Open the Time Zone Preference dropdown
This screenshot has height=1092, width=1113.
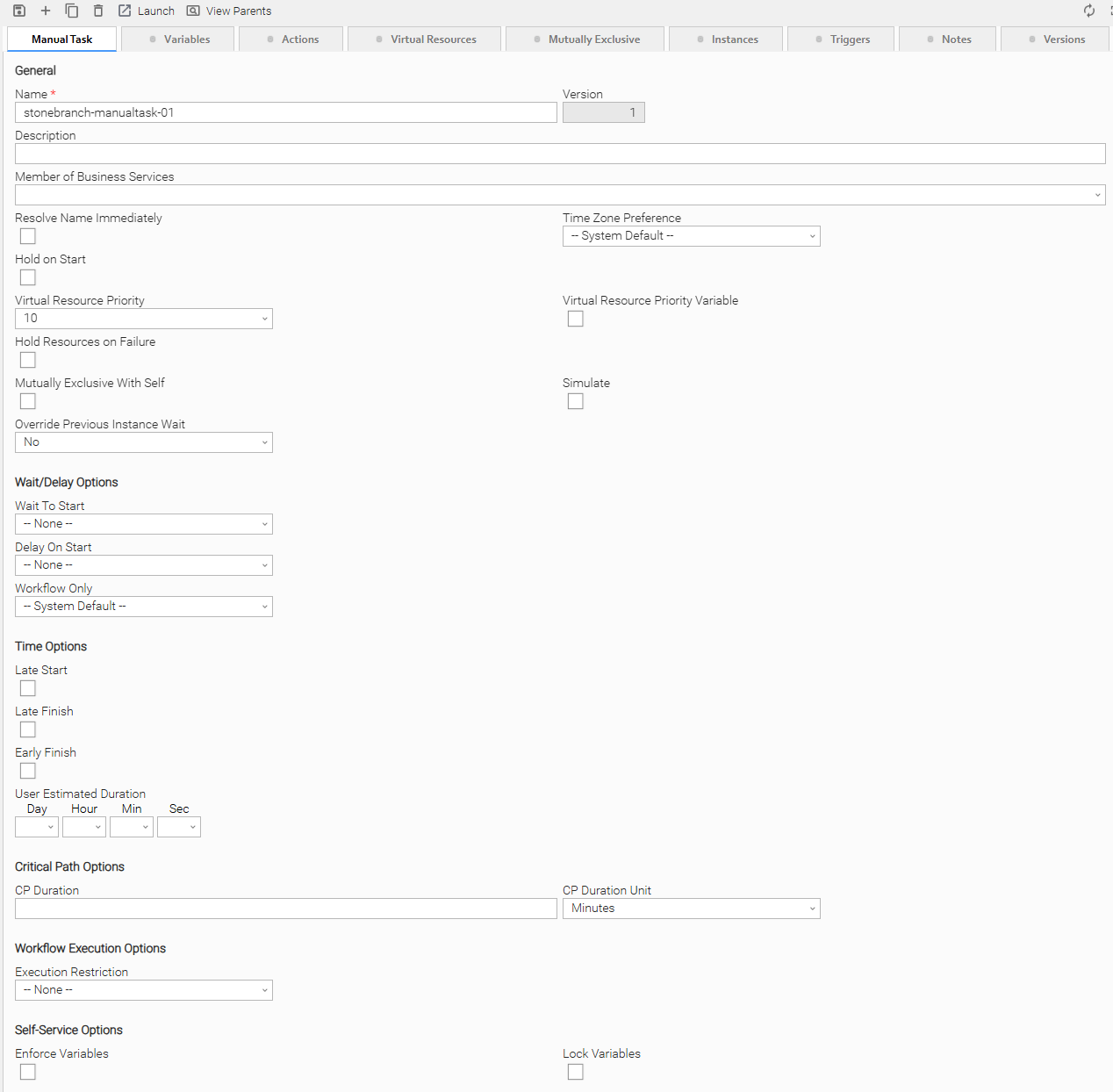coord(691,236)
